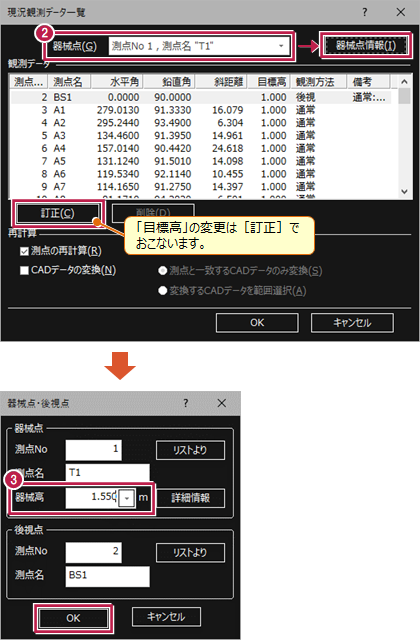Toggle CADデータの変換 checkbox
Image resolution: width=420 pixels, height=640 pixels.
[24, 270]
